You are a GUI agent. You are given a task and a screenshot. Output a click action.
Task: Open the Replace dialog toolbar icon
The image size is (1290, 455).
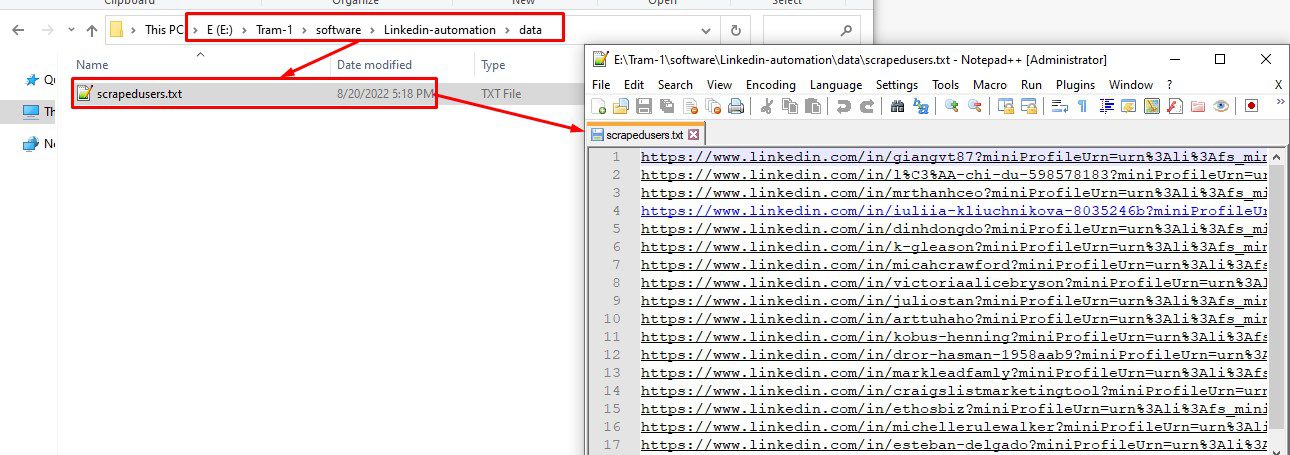[921, 106]
